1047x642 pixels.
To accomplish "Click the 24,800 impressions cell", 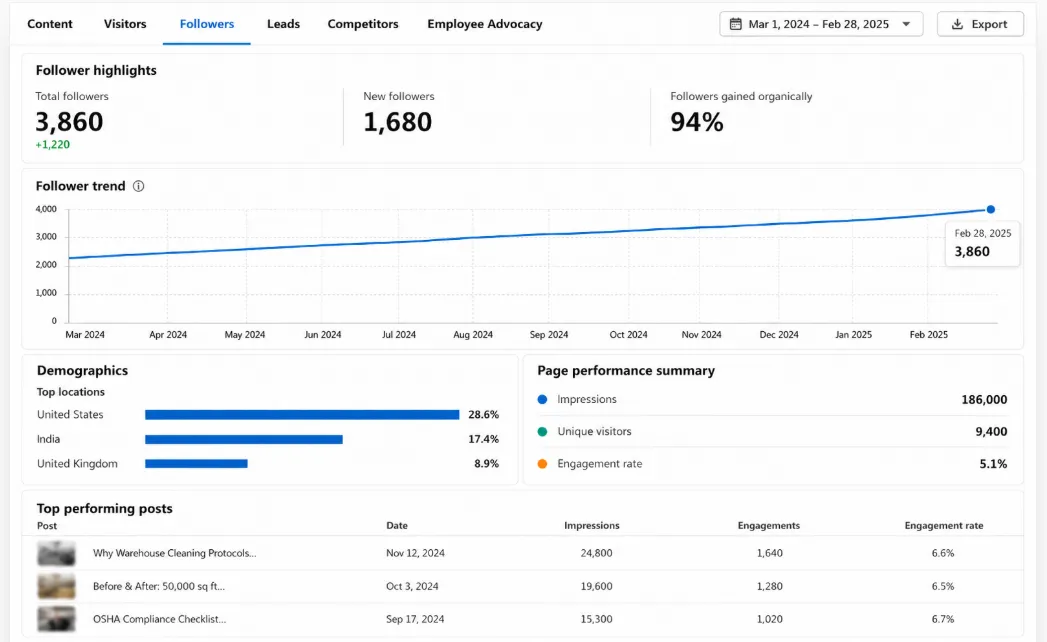I will click(596, 553).
